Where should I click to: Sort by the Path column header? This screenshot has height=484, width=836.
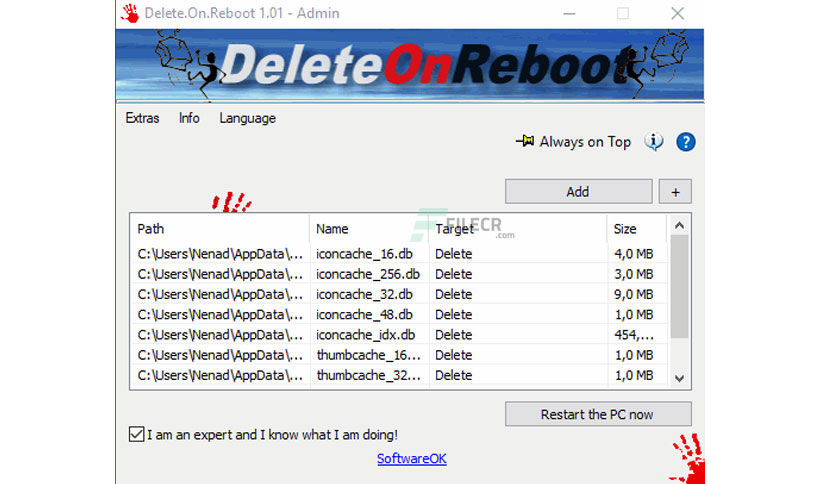click(220, 229)
